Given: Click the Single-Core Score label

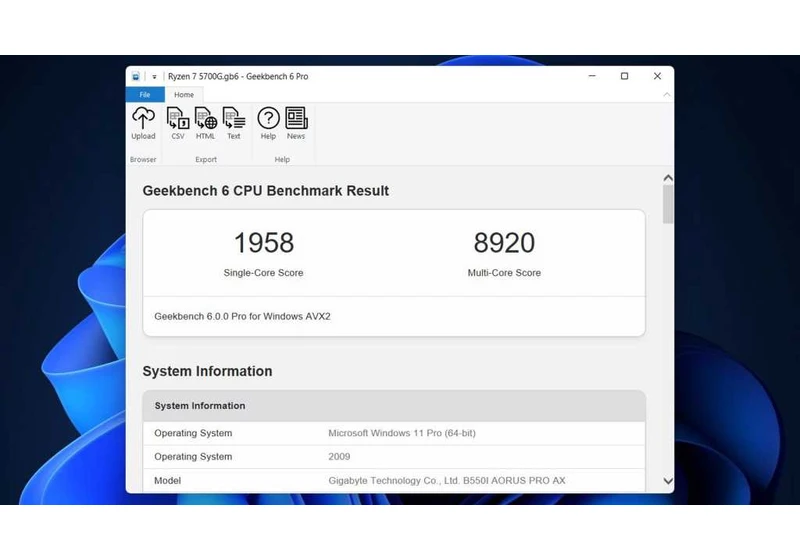Looking at the screenshot, I should [263, 273].
